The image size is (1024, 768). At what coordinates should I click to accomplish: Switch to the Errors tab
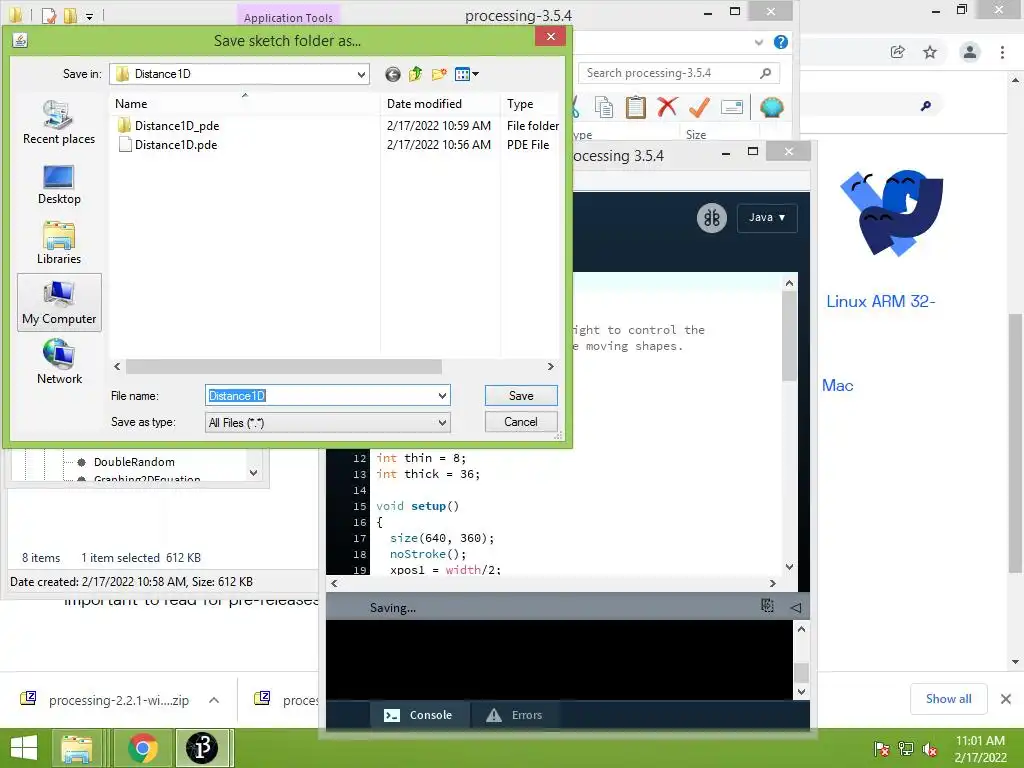pyautogui.click(x=515, y=715)
